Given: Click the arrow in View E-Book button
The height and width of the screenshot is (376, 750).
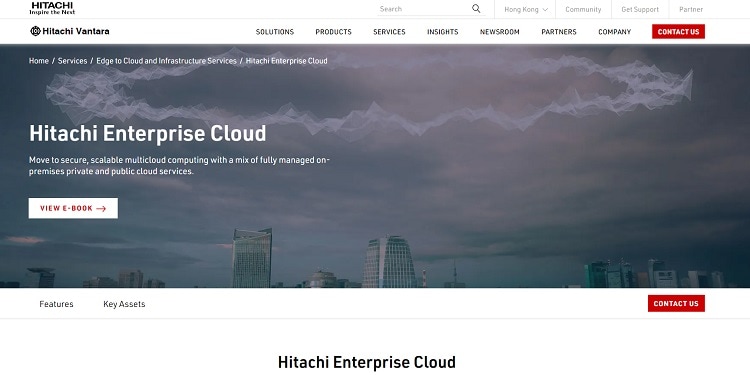Looking at the screenshot, I should [x=101, y=209].
